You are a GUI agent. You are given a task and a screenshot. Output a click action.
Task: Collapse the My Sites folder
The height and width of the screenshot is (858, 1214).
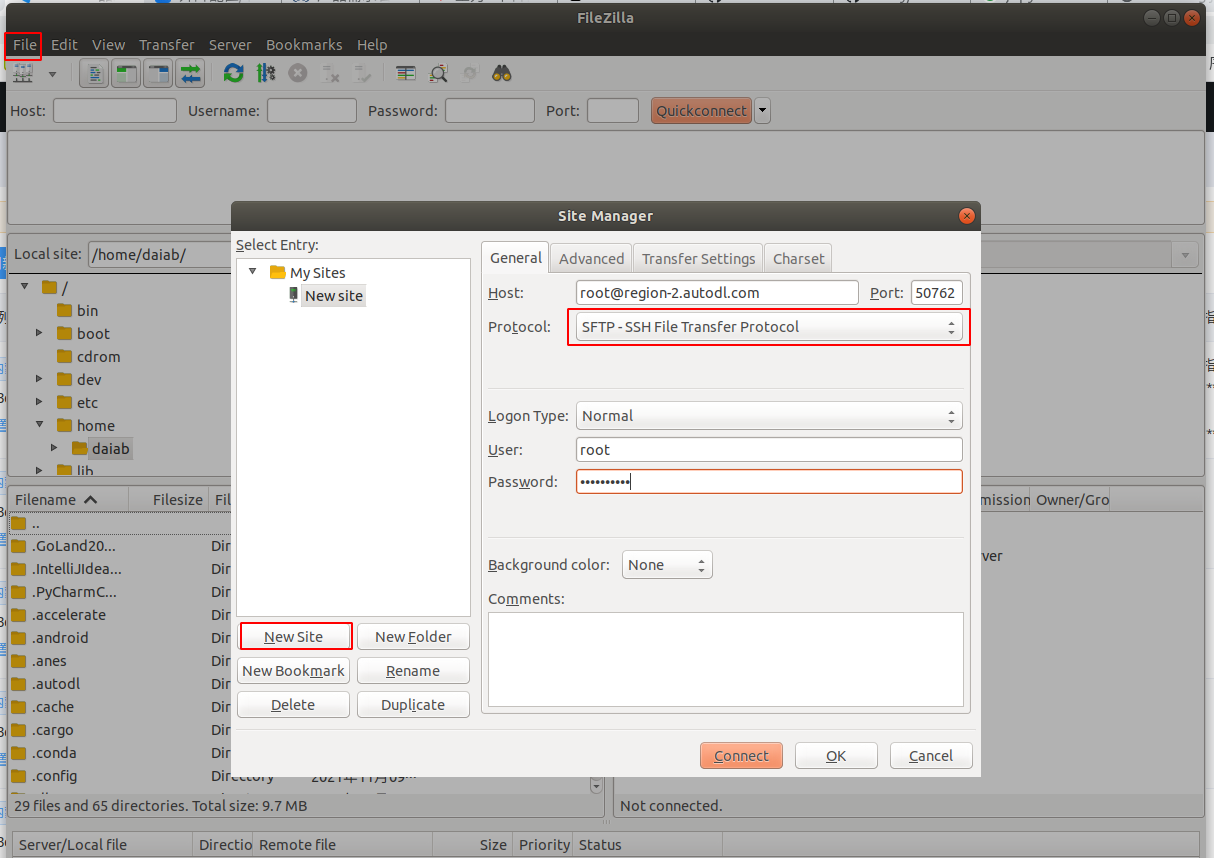tap(253, 272)
